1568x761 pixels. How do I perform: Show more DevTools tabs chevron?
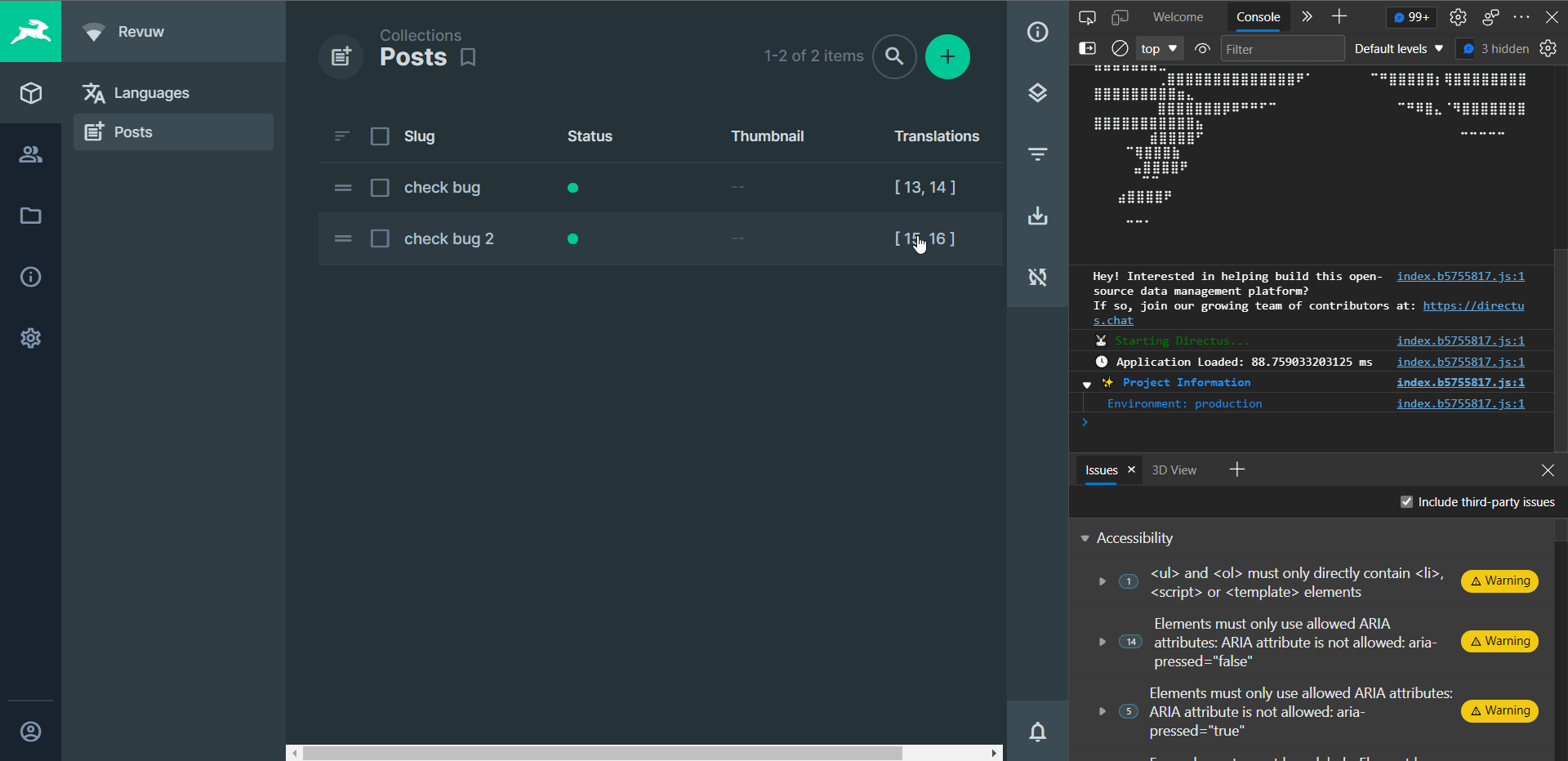coord(1307,17)
